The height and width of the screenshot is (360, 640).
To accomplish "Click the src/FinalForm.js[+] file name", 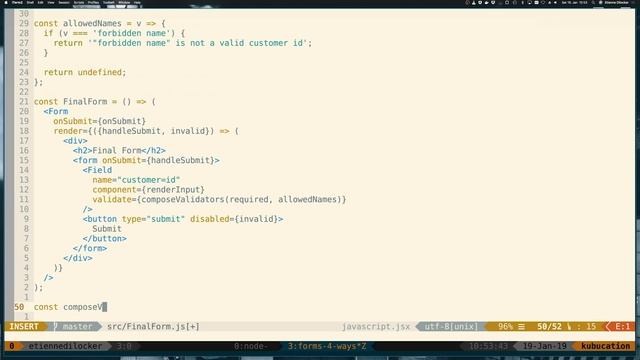I will (153, 327).
